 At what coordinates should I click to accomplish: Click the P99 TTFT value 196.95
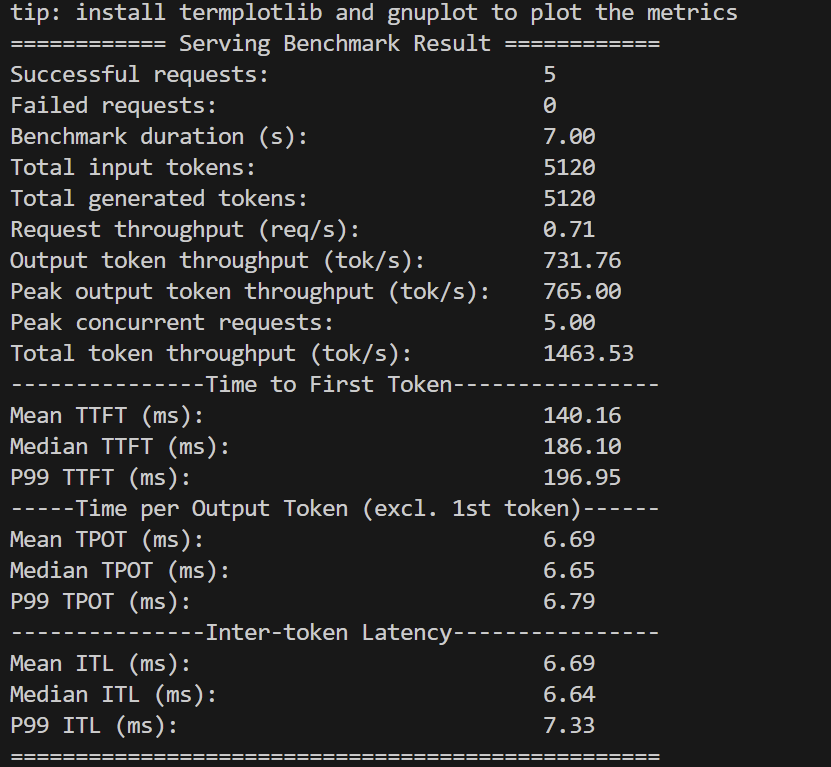(582, 478)
